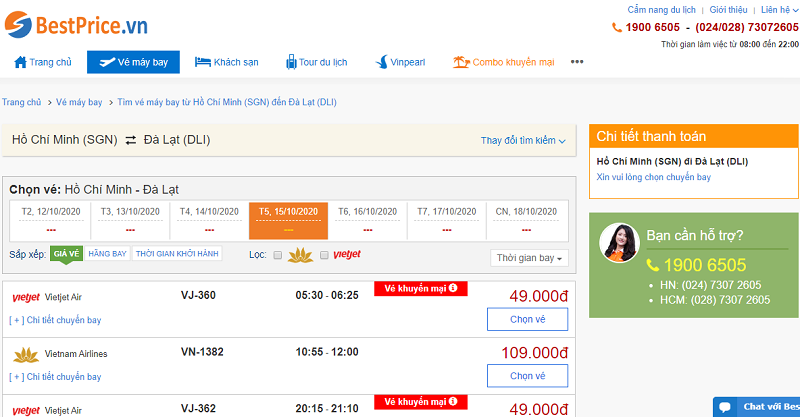800x417 pixels.
Task: Select date tab T4, 14/10/2020
Action: tap(209, 221)
